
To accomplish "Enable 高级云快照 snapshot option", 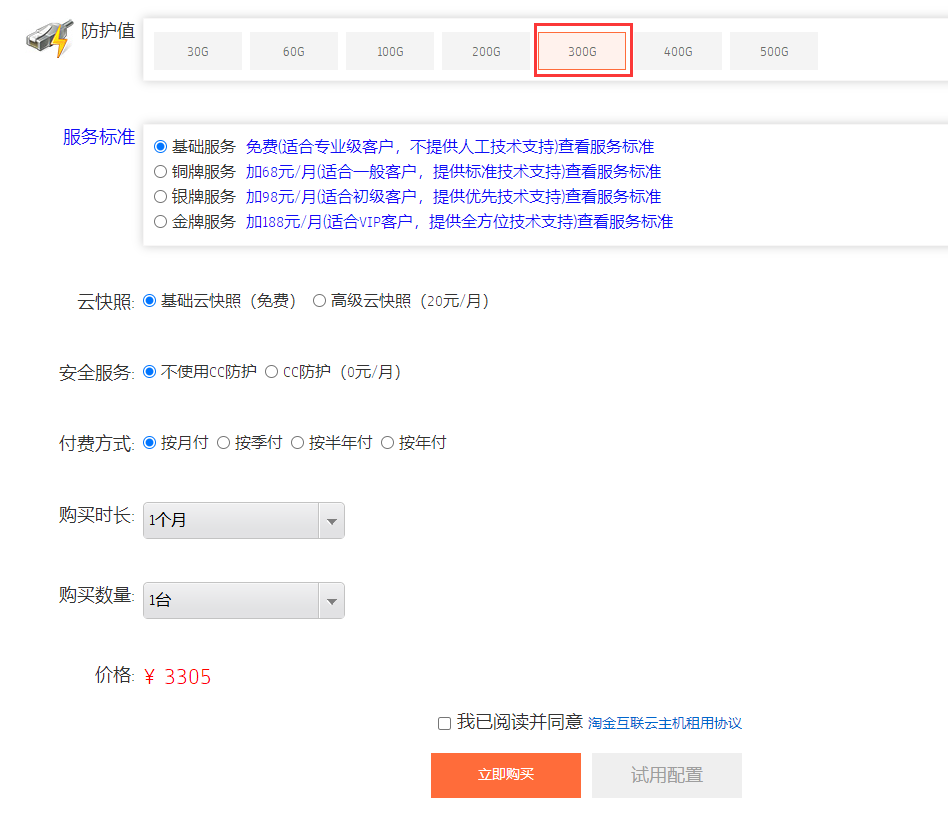I will pos(320,300).
